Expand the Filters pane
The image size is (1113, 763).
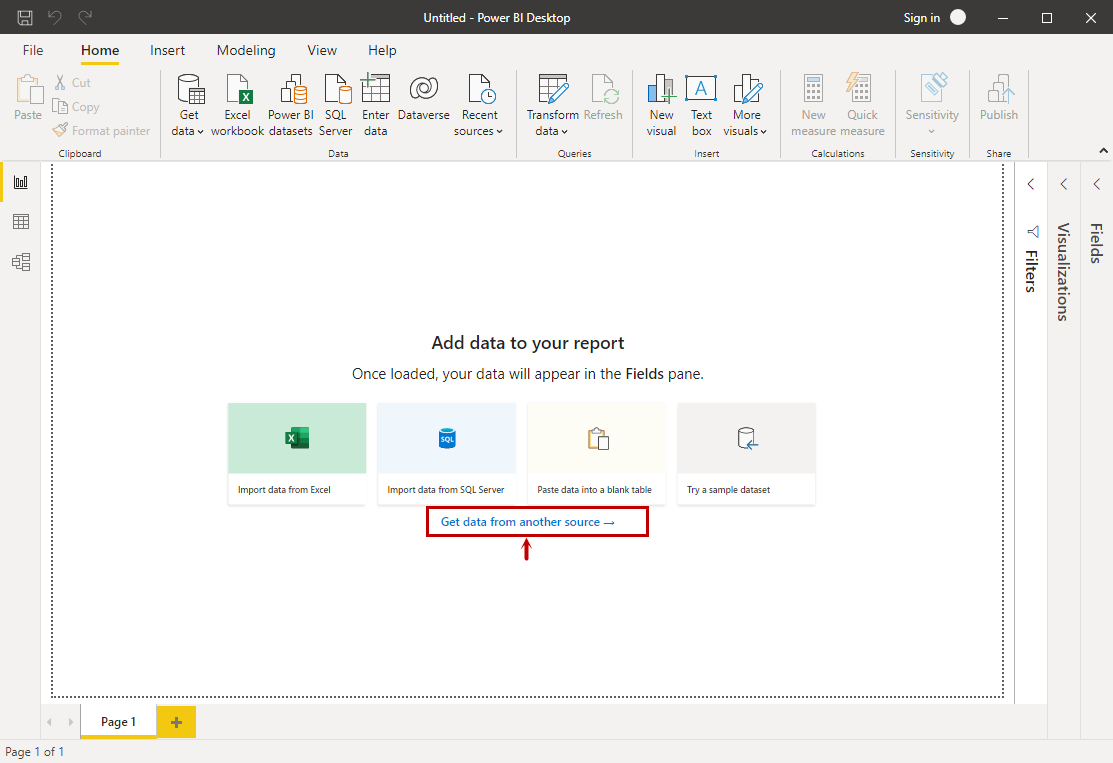pos(1031,184)
